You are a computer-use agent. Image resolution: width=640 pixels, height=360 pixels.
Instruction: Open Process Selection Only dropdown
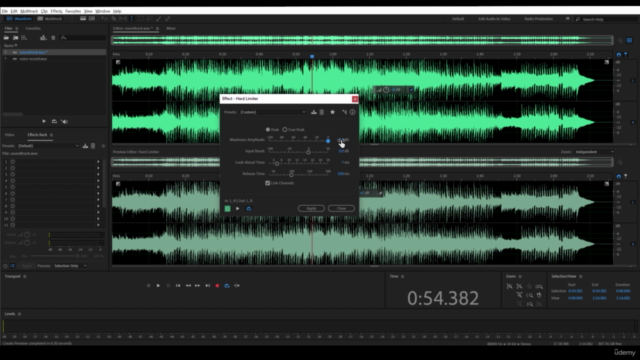[x=71, y=266]
